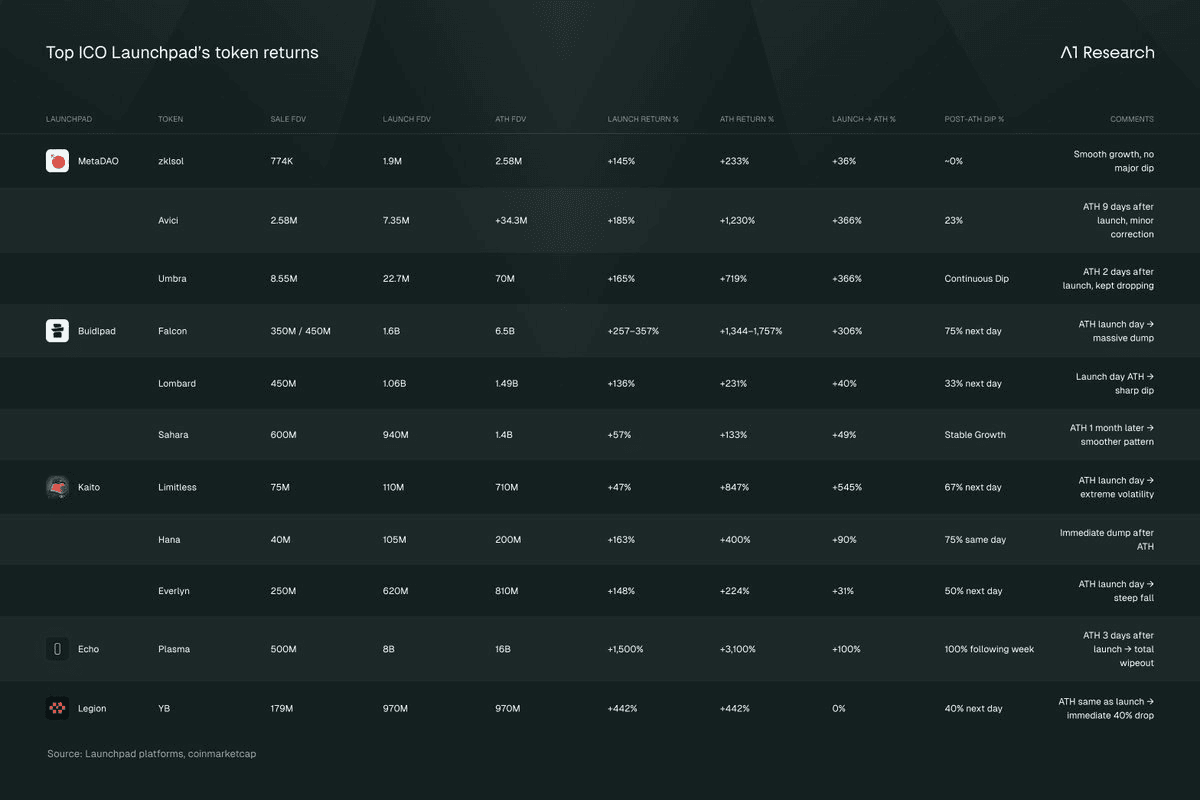This screenshot has width=1200, height=800.
Task: Click the +1,344–1,757% ATH return value
Action: pyautogui.click(x=751, y=331)
